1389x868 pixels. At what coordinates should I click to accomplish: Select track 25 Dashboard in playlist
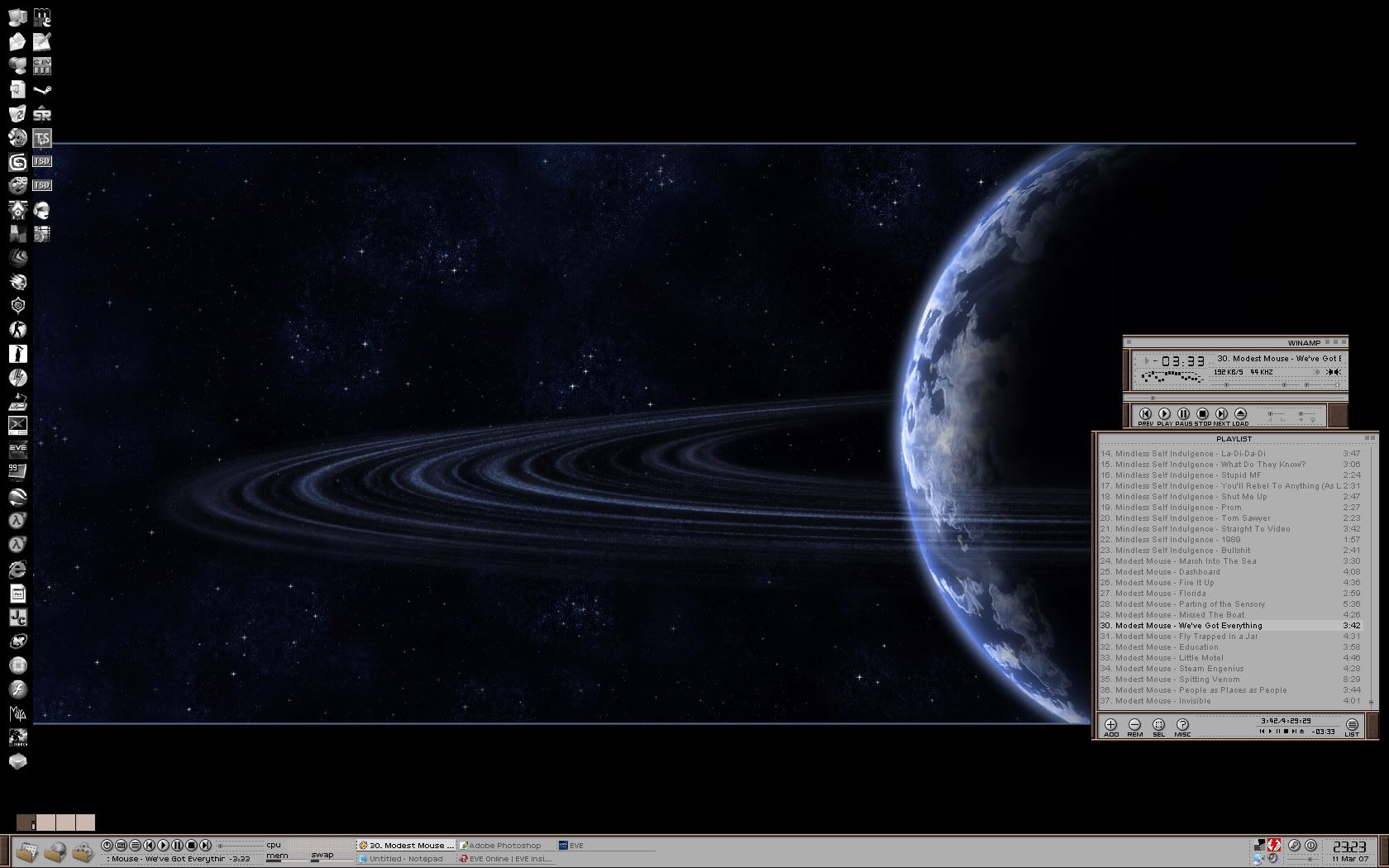pyautogui.click(x=1229, y=572)
